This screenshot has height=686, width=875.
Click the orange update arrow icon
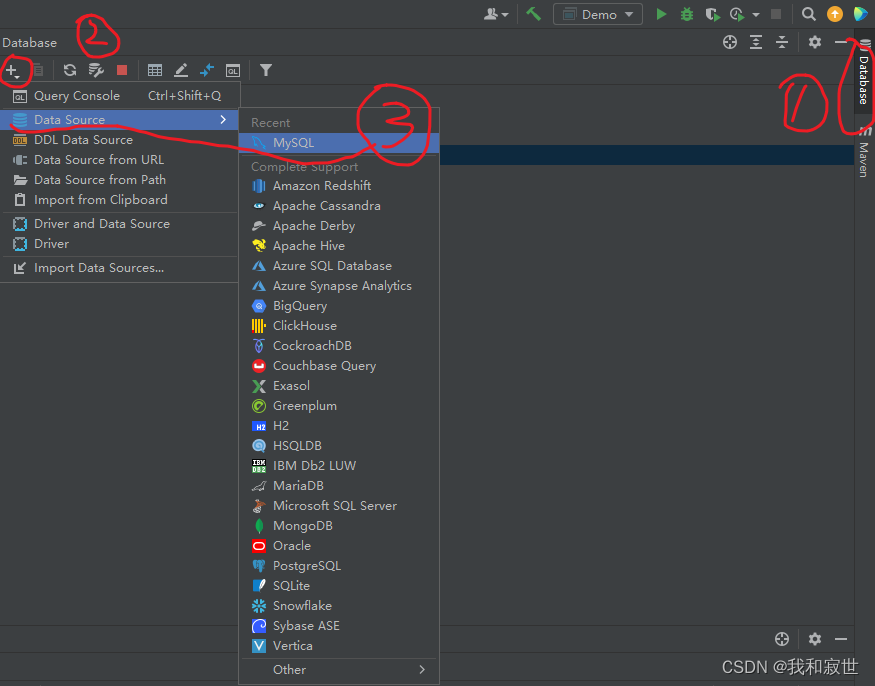tap(834, 14)
